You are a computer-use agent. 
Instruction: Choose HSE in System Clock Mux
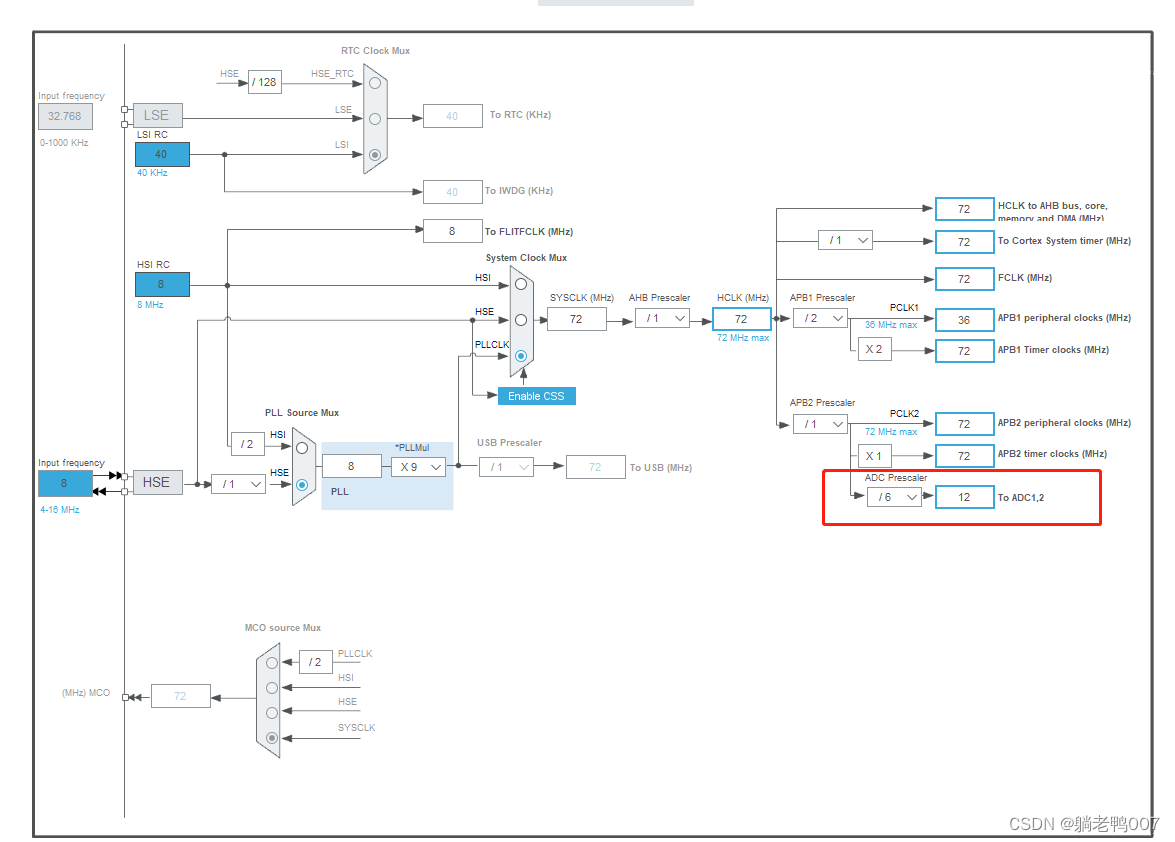pos(521,320)
